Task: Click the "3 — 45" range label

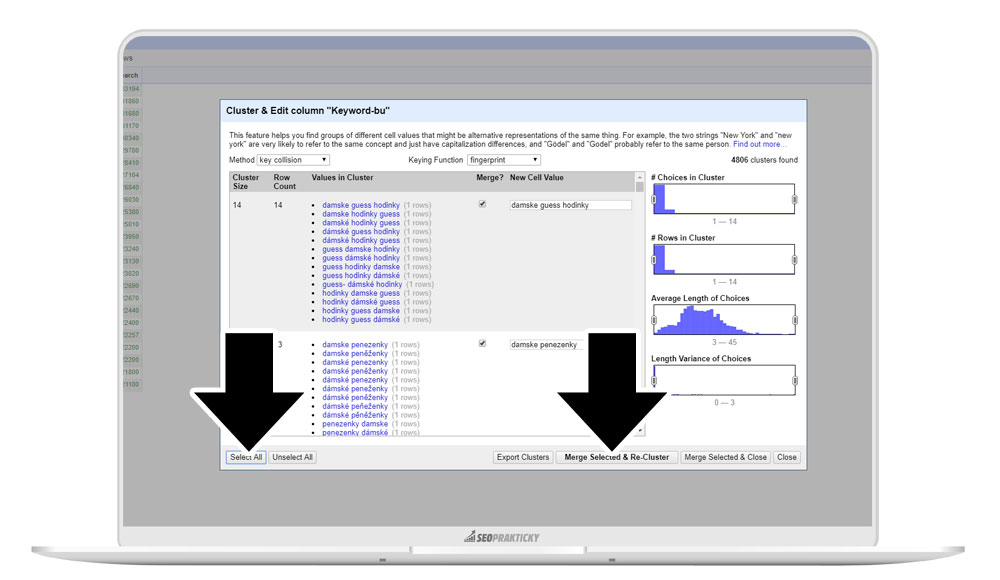Action: pyautogui.click(x=724, y=343)
